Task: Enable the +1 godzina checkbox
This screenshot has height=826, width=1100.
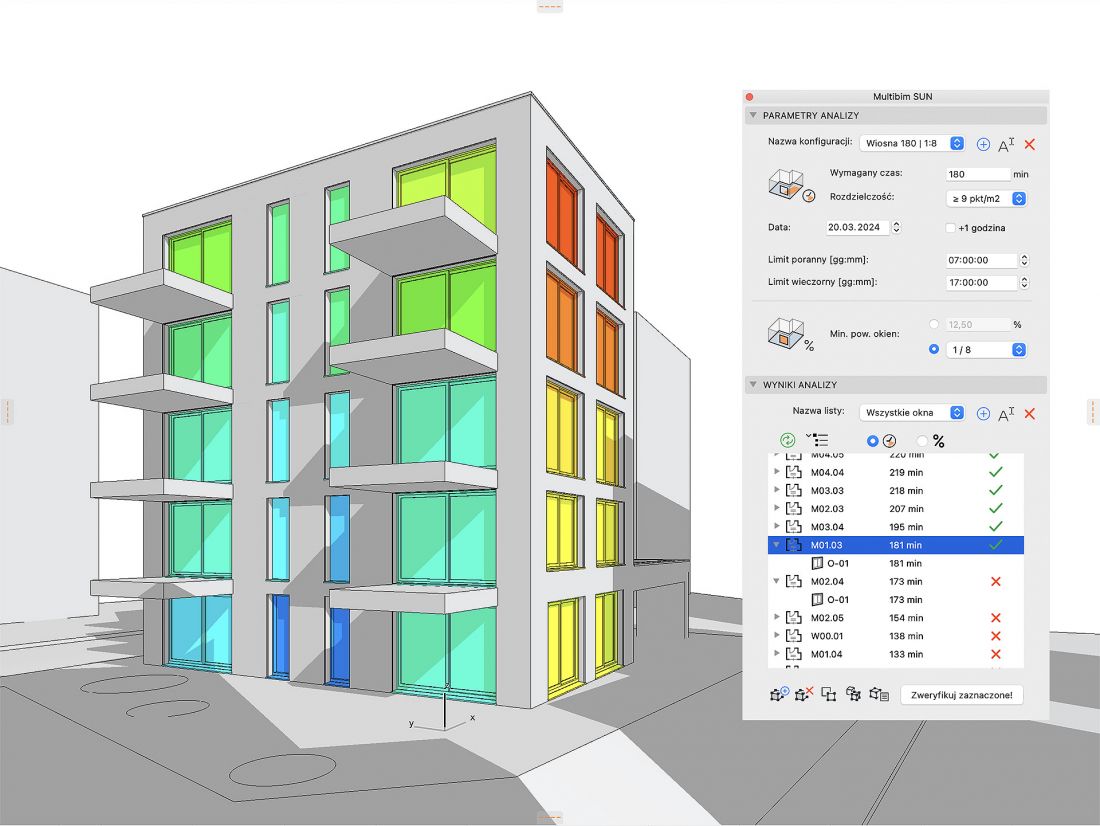Action: click(x=950, y=228)
